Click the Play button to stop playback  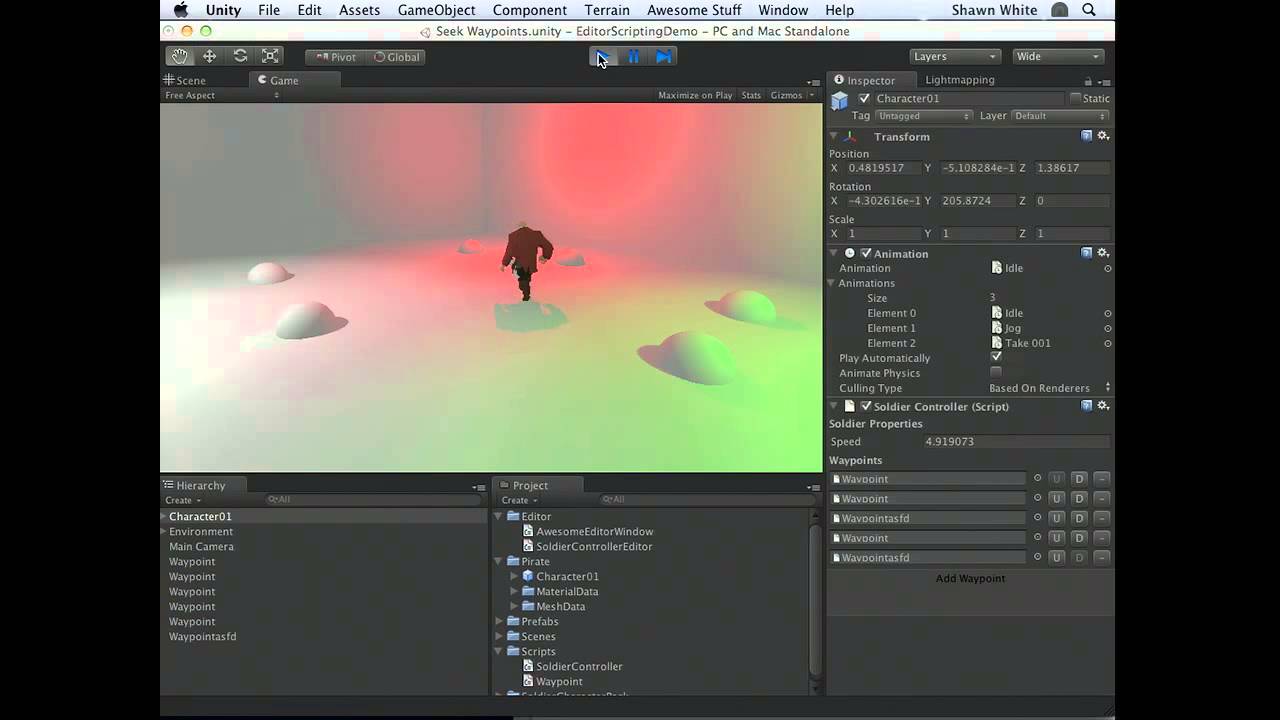602,57
